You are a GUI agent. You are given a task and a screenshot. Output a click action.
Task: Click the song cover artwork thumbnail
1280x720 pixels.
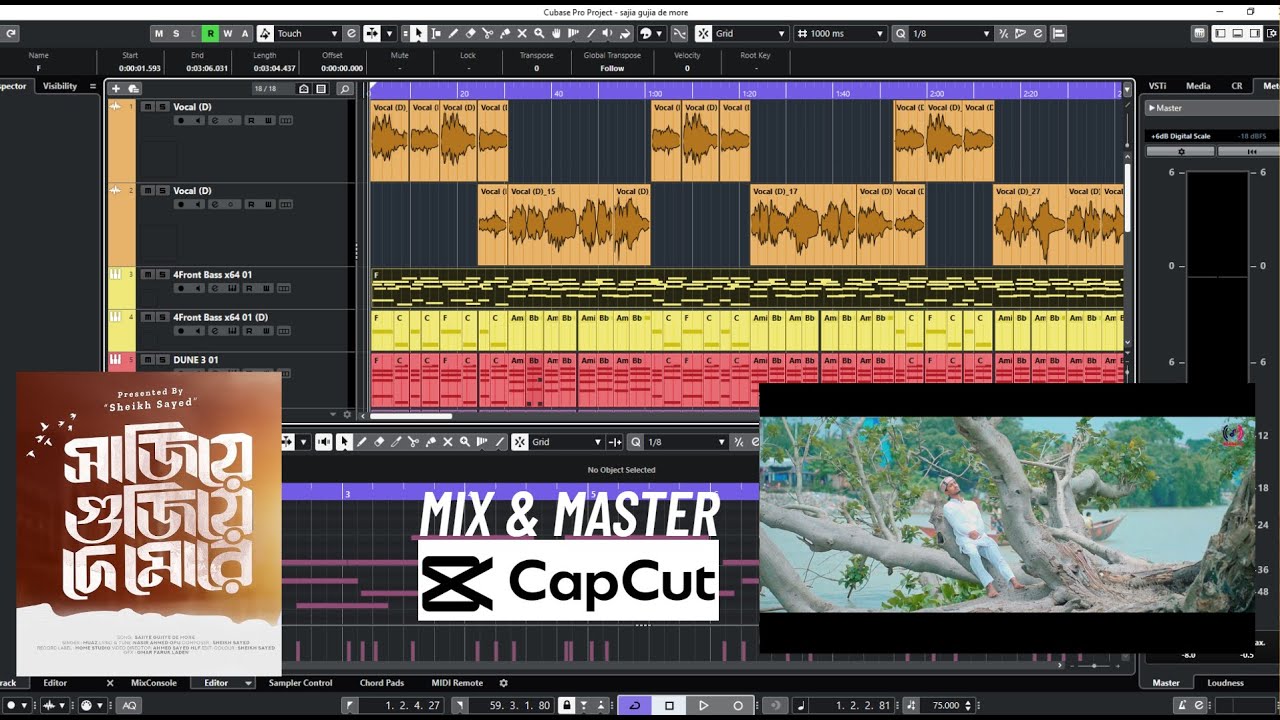(148, 524)
